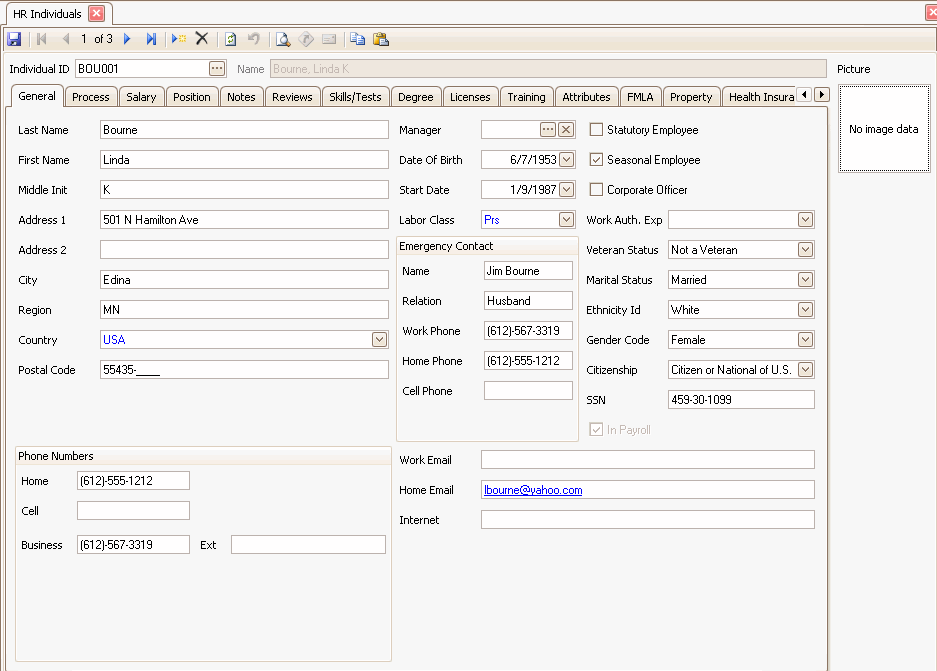Click into the Work Email field
Image resolution: width=937 pixels, height=671 pixels.
pyautogui.click(x=647, y=460)
